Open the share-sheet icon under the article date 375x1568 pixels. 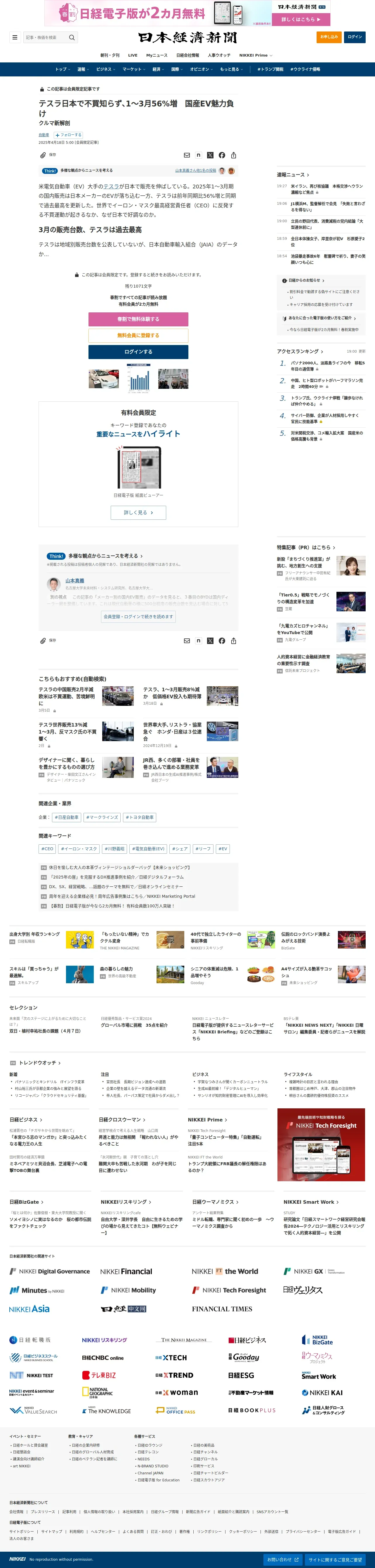pyautogui.click(x=234, y=155)
